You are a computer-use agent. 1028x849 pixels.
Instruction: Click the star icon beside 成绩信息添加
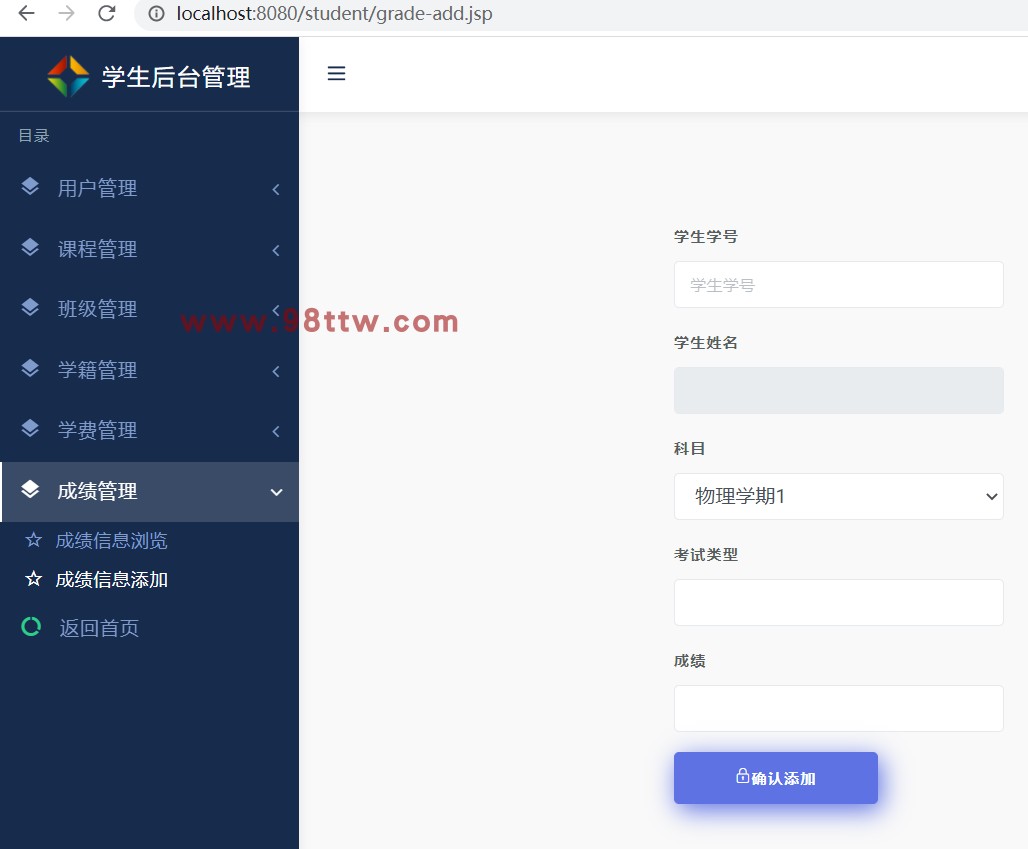pos(33,579)
